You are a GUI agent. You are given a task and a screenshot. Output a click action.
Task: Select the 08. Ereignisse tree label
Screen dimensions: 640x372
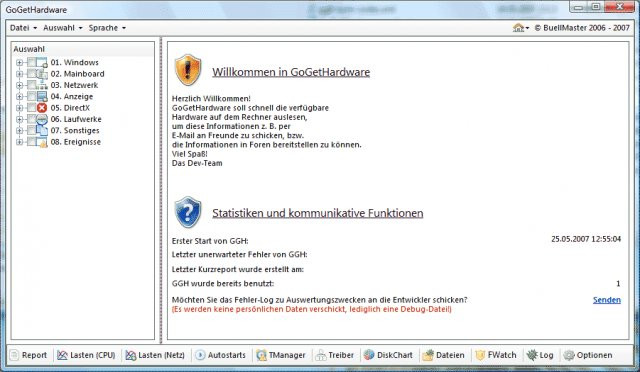[x=76, y=142]
